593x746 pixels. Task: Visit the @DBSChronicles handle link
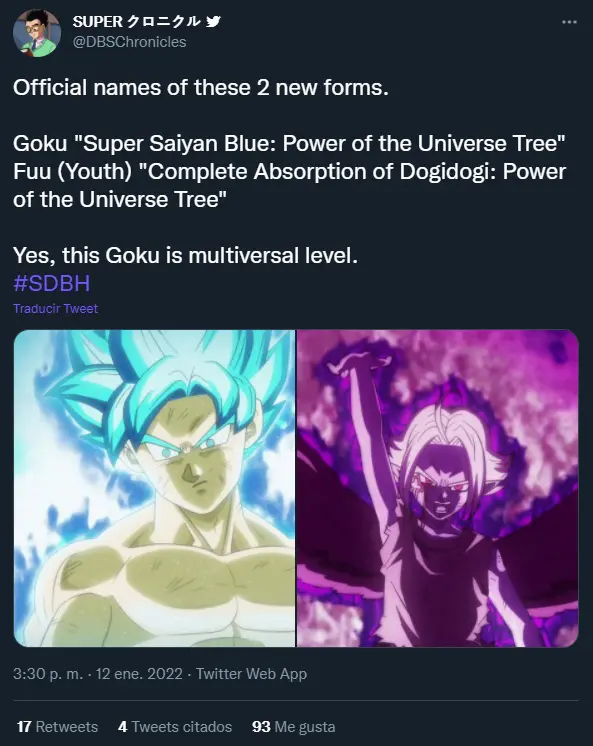tap(129, 42)
